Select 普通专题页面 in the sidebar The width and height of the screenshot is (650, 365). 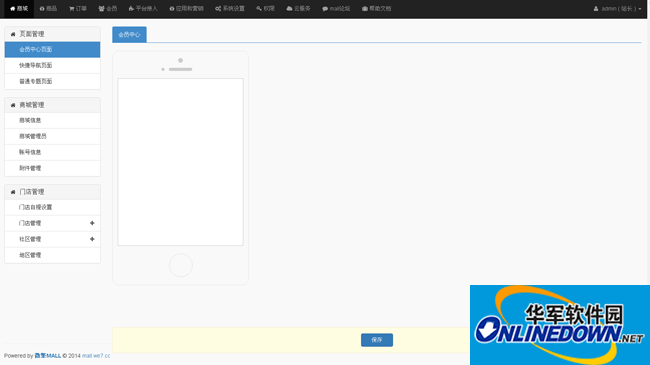pos(53,81)
